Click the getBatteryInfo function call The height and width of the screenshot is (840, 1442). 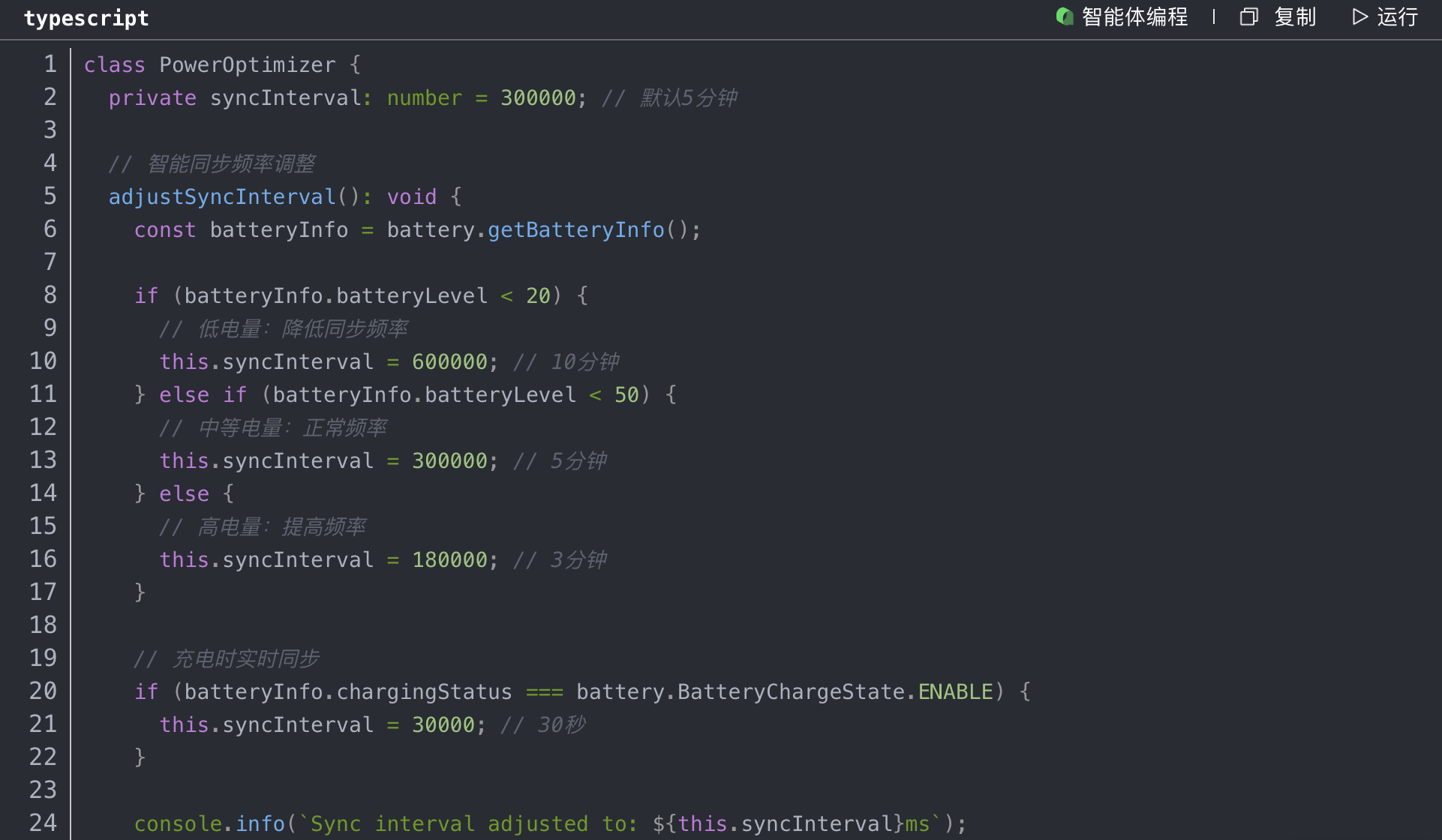576,230
